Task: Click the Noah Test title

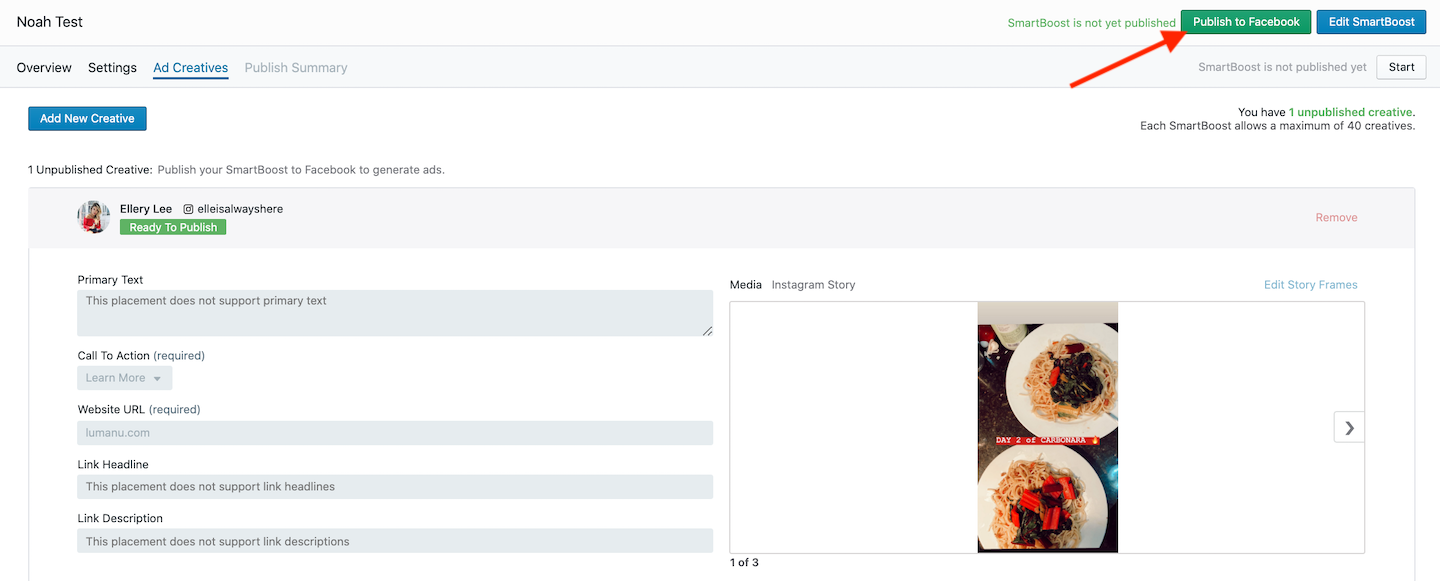Action: pyautogui.click(x=50, y=22)
